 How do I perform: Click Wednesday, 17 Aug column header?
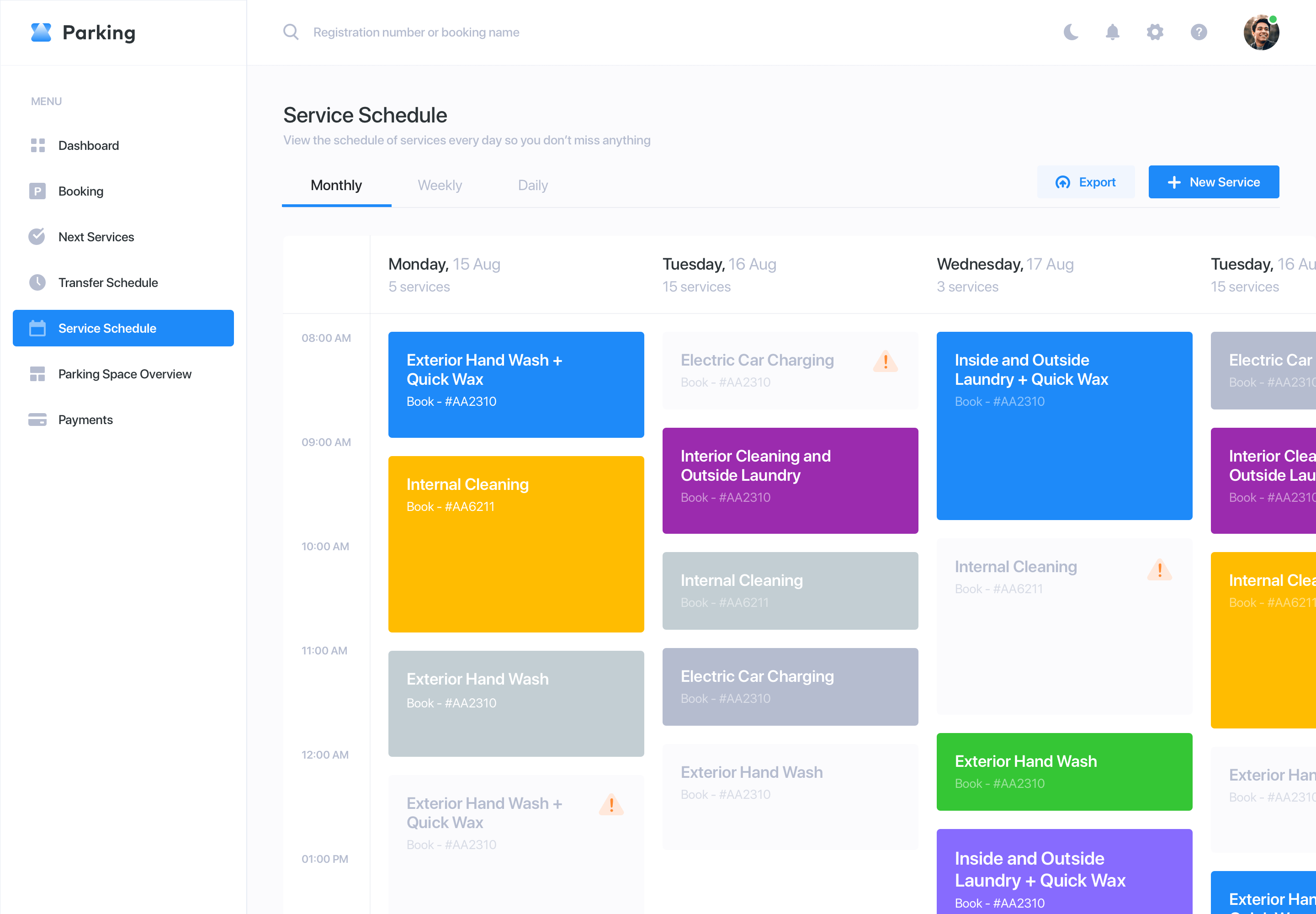tap(1005, 264)
